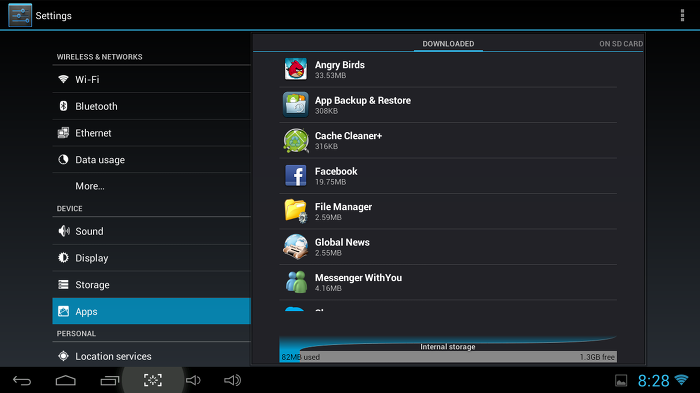The height and width of the screenshot is (393, 700).
Task: Click the Wireless & Networks section header
Action: click(100, 57)
